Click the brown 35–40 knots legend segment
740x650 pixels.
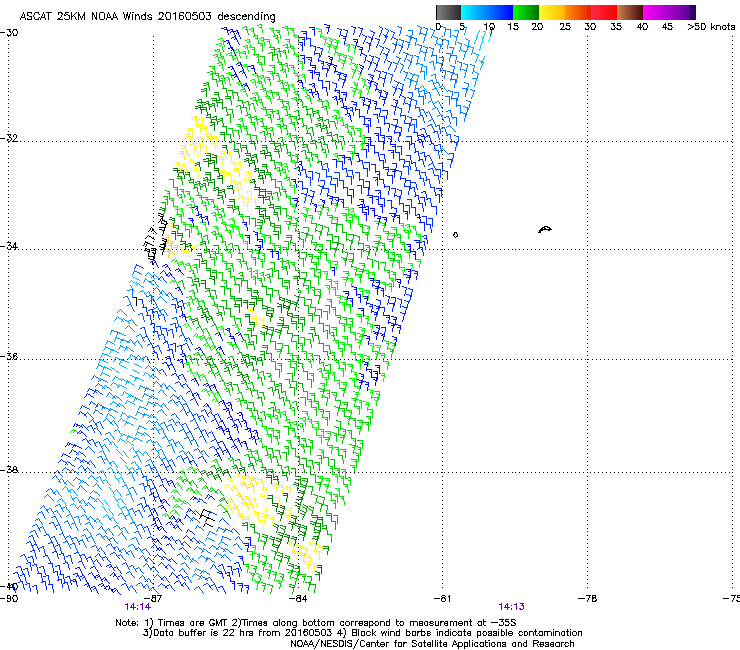(x=630, y=12)
